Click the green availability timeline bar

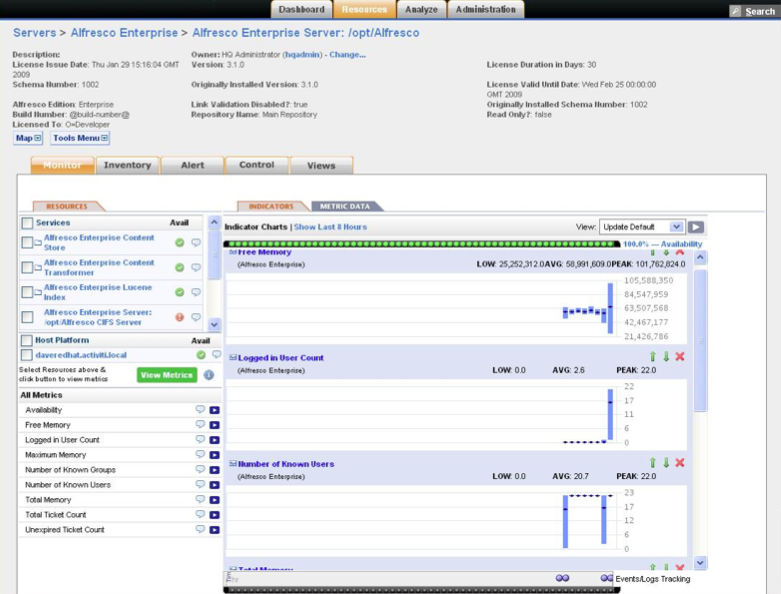[422, 244]
